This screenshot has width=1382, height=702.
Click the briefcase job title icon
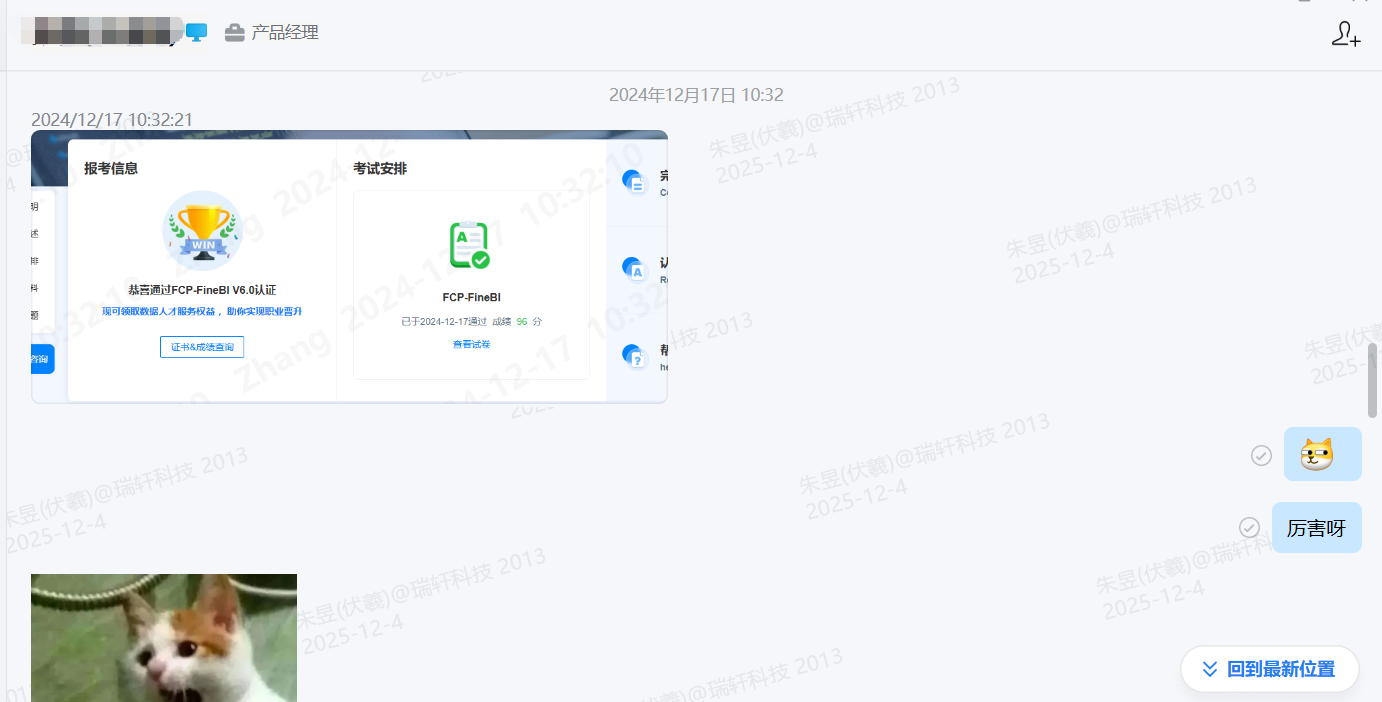[x=234, y=33]
